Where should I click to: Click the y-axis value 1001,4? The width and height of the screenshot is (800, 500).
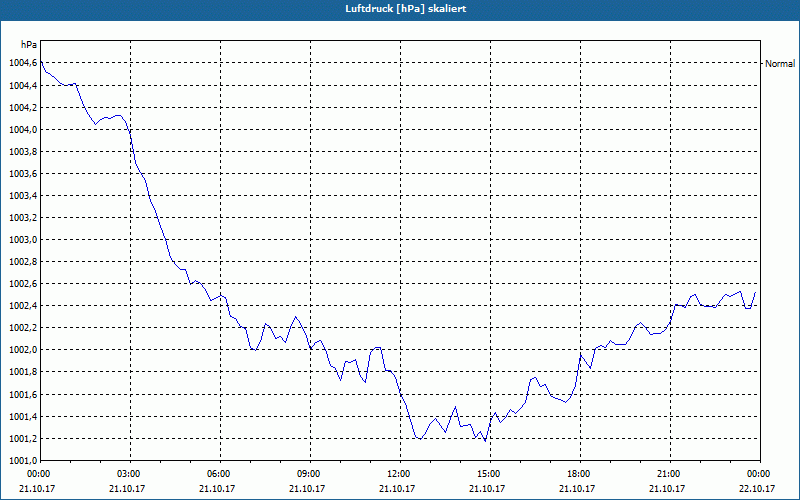(23, 417)
